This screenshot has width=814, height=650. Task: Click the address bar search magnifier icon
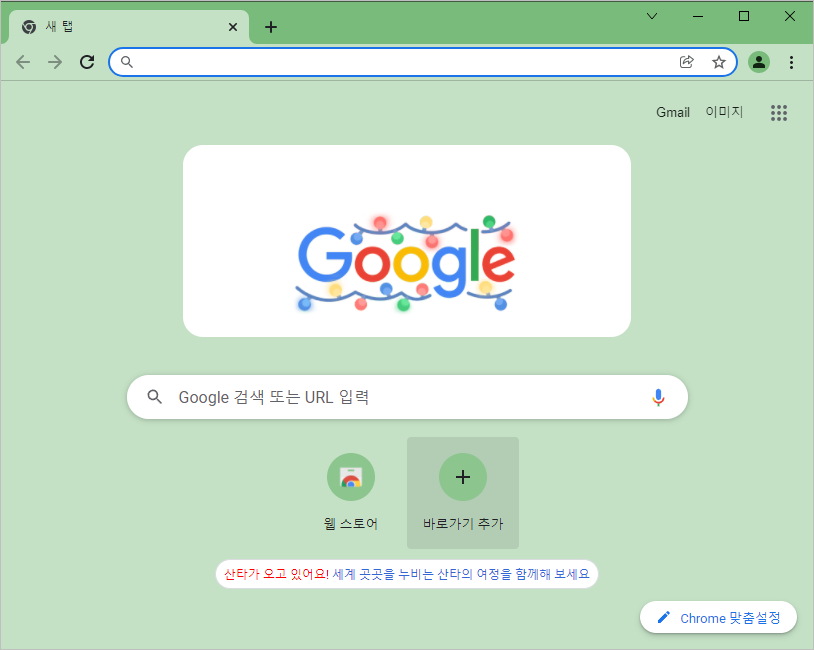click(127, 62)
